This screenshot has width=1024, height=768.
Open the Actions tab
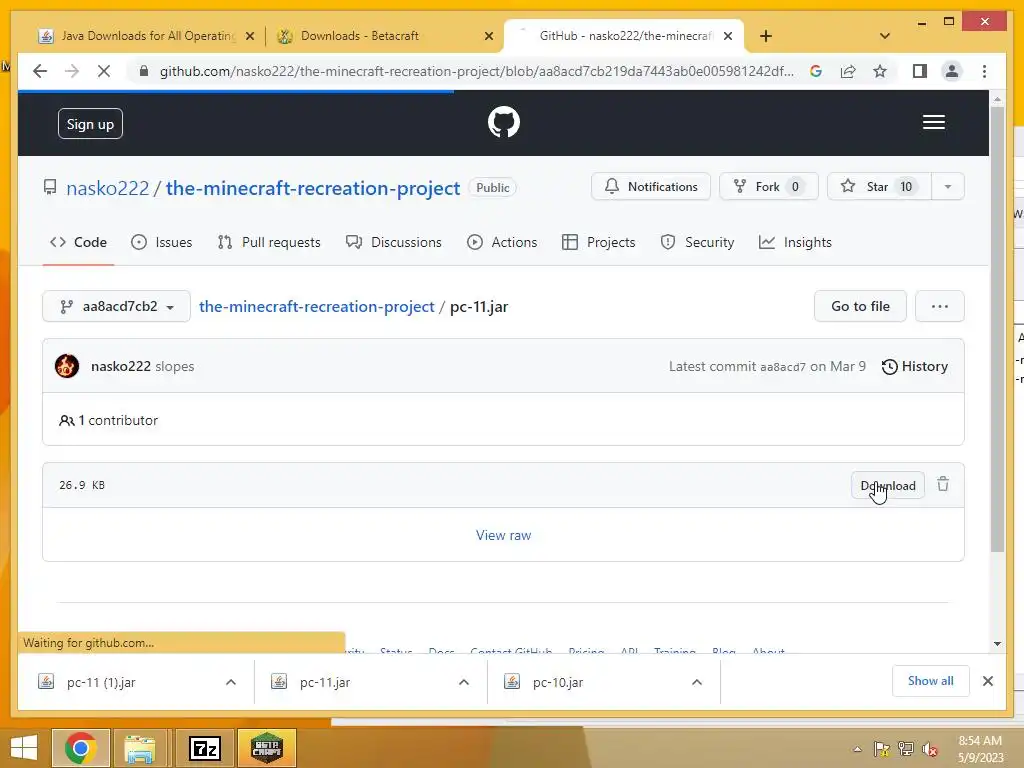coord(502,242)
